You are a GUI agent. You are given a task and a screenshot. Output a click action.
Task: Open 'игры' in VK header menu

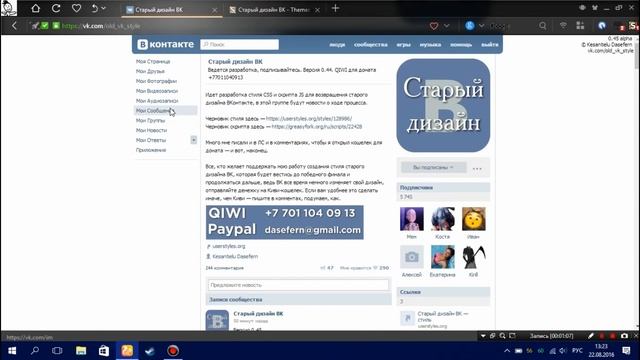click(403, 44)
